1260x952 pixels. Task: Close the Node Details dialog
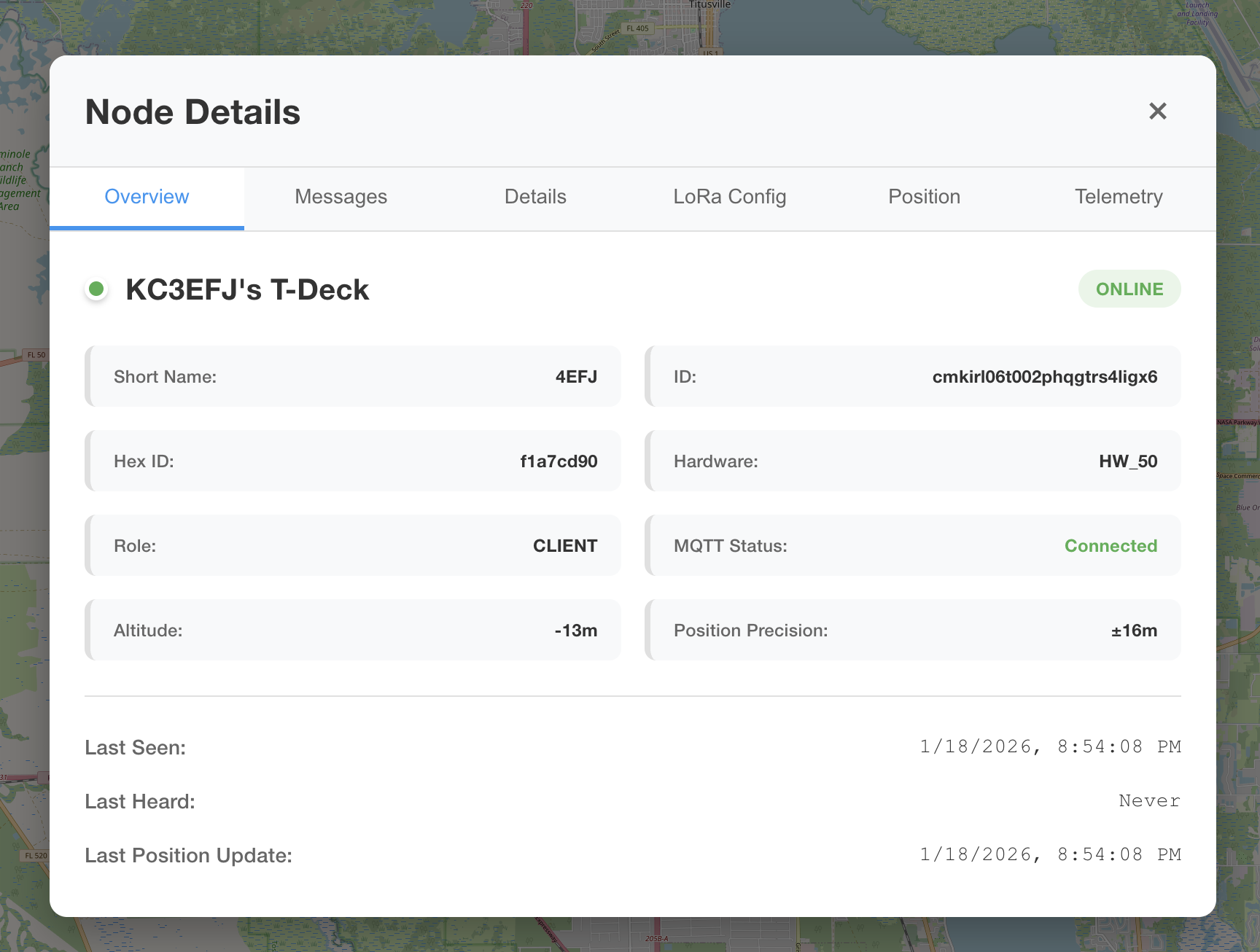[1157, 112]
